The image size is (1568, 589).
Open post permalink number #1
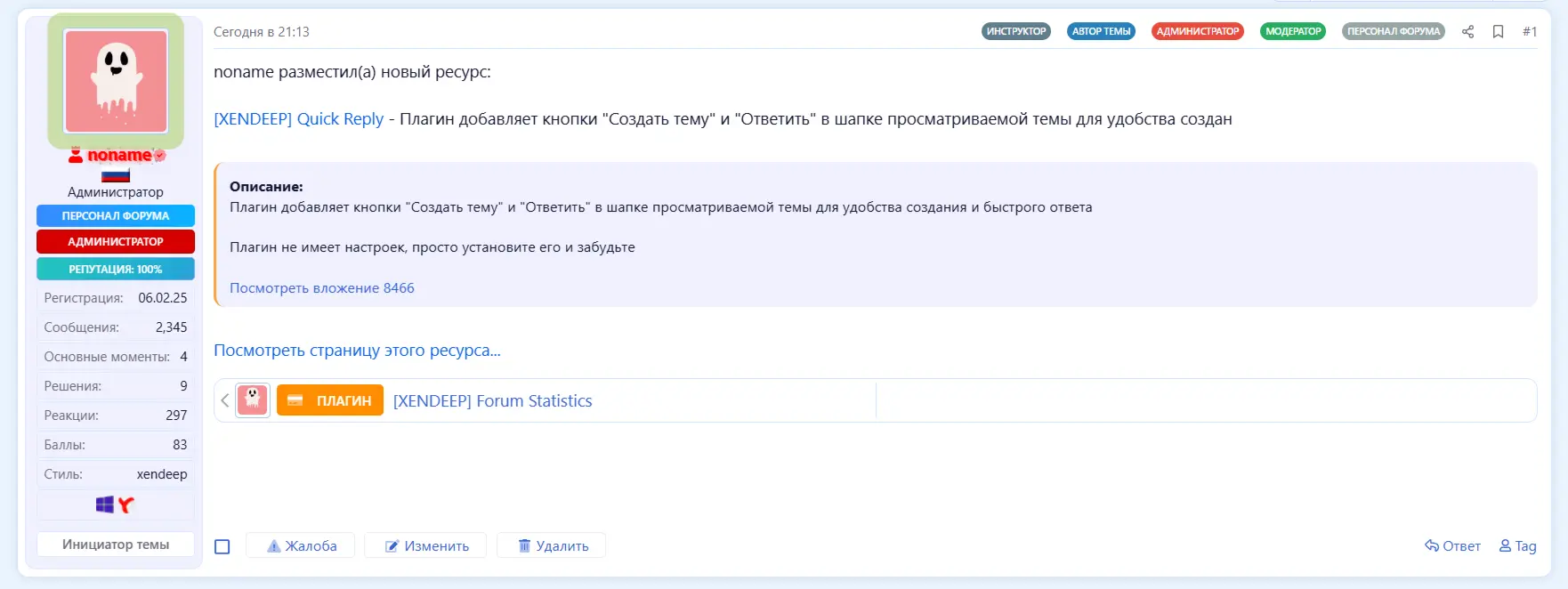coord(1529,32)
